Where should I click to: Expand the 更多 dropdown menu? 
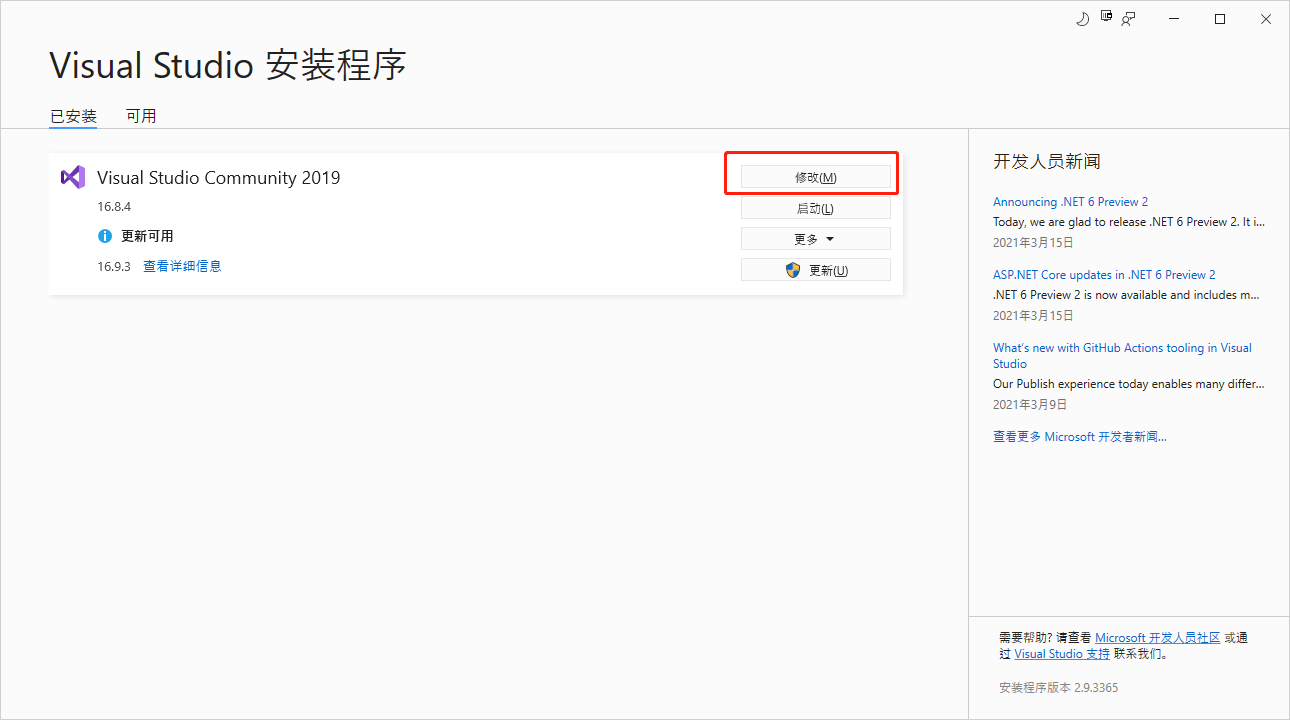coord(815,238)
